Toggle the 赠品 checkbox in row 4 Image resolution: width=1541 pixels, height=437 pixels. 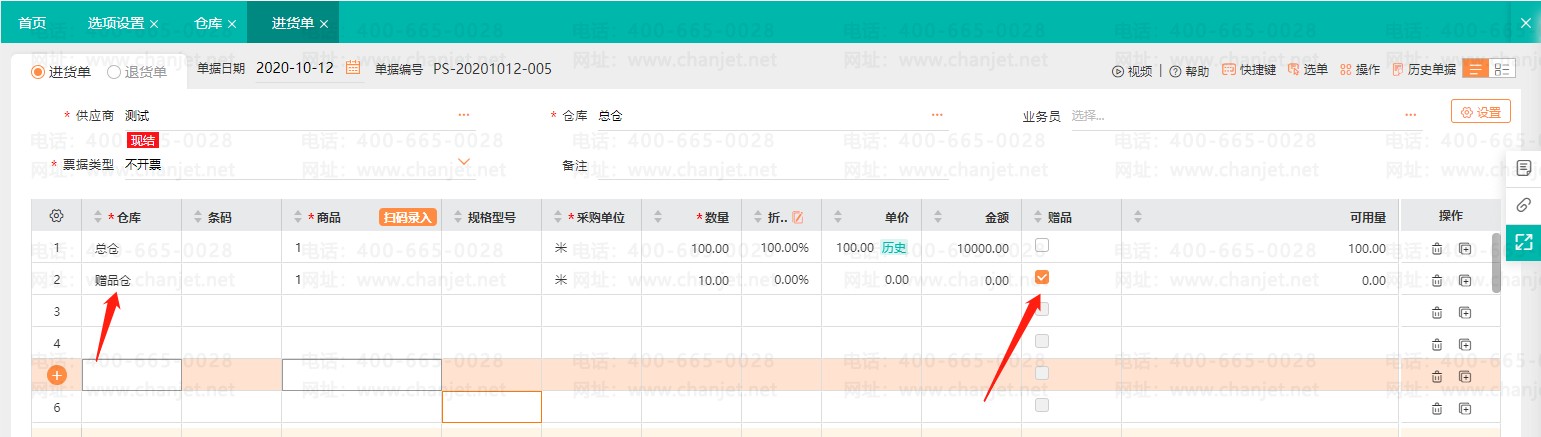click(x=1042, y=341)
